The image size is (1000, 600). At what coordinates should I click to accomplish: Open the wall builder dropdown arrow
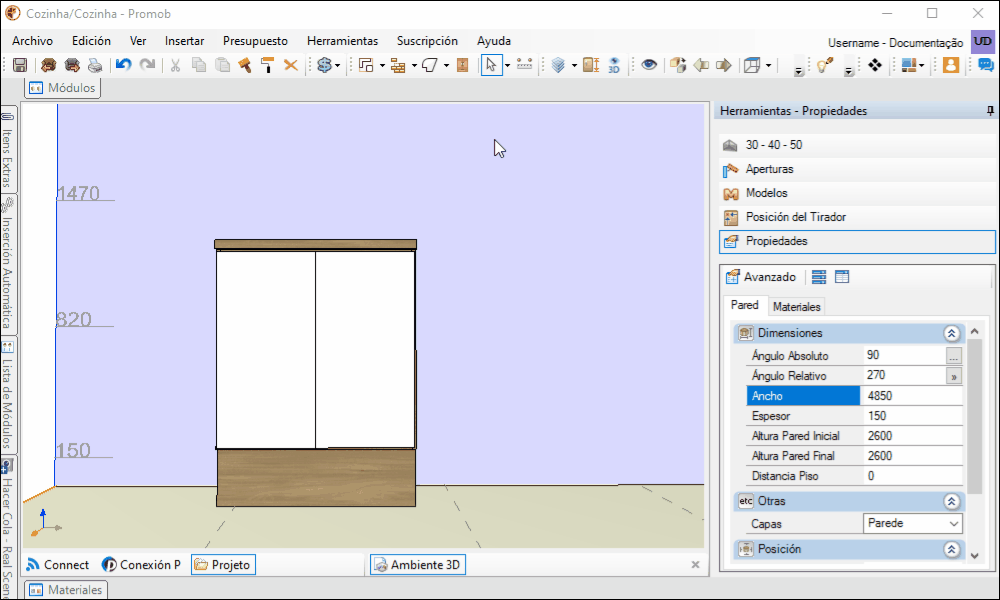414,65
